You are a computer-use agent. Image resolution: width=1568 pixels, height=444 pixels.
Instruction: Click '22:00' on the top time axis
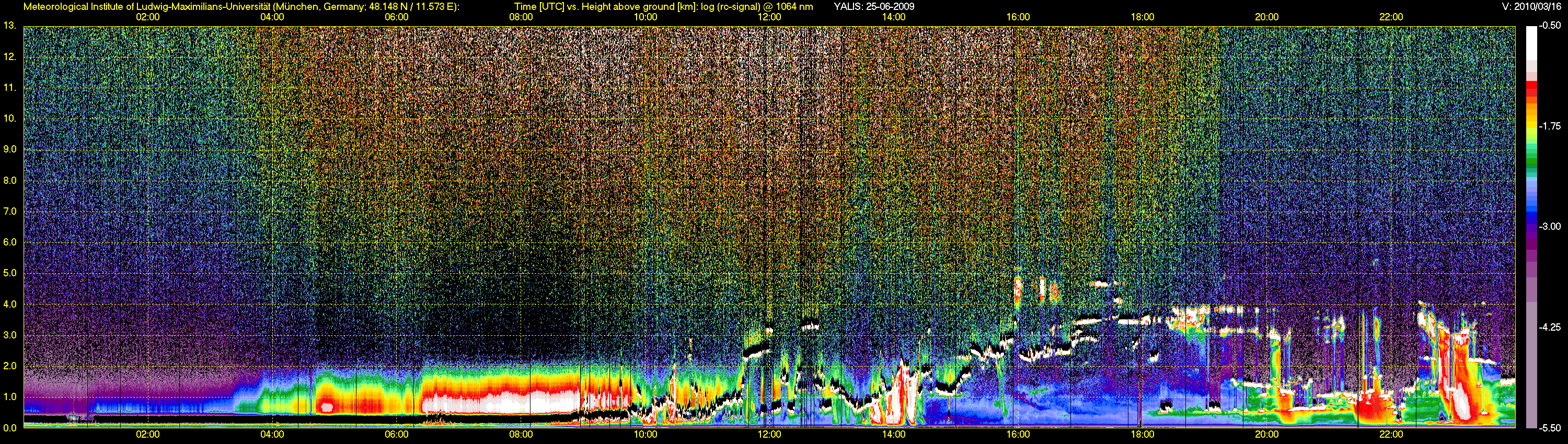(x=1391, y=17)
